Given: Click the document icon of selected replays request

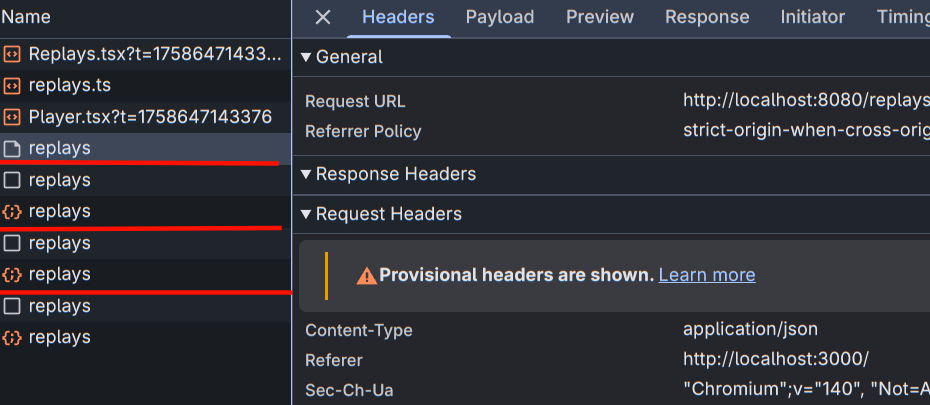Looking at the screenshot, I should point(12,149).
